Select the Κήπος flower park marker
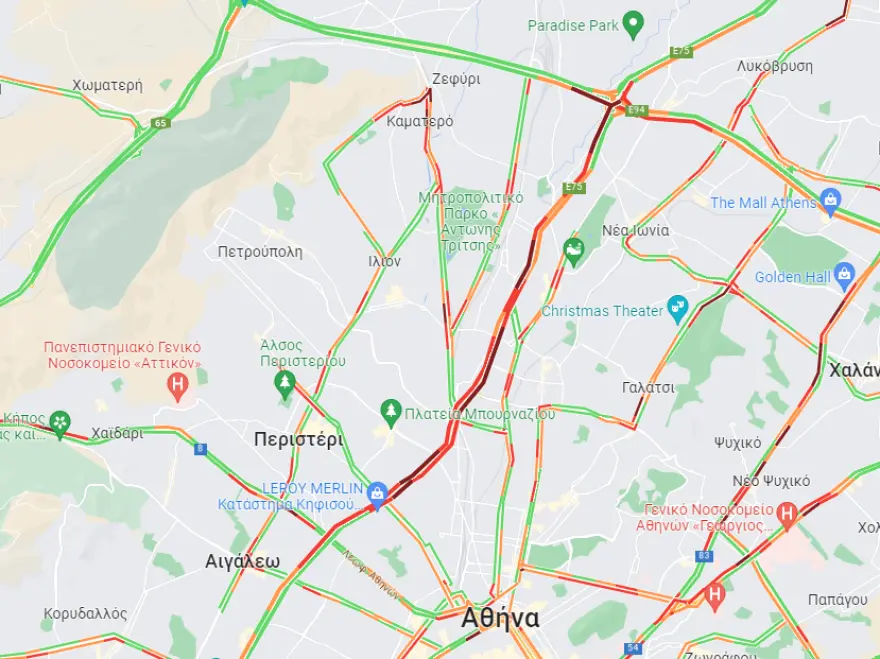The image size is (880, 659). click(59, 424)
